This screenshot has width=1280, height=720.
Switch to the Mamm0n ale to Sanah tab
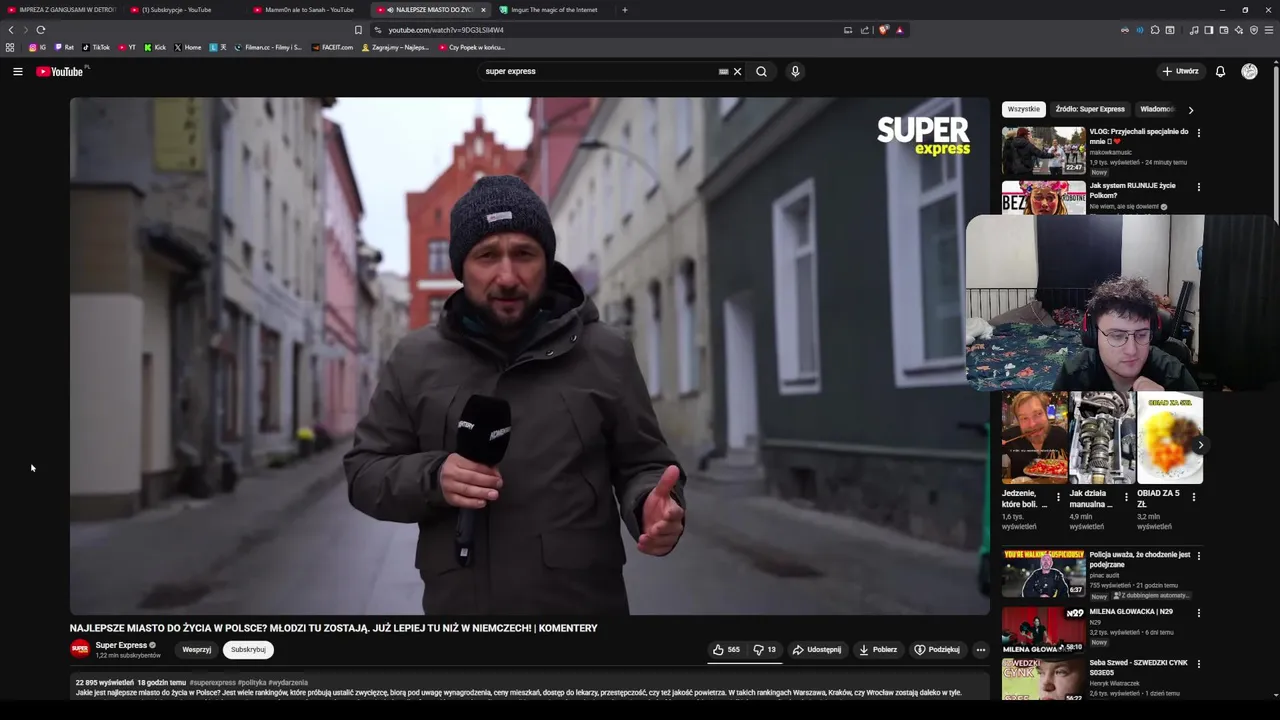[x=309, y=10]
